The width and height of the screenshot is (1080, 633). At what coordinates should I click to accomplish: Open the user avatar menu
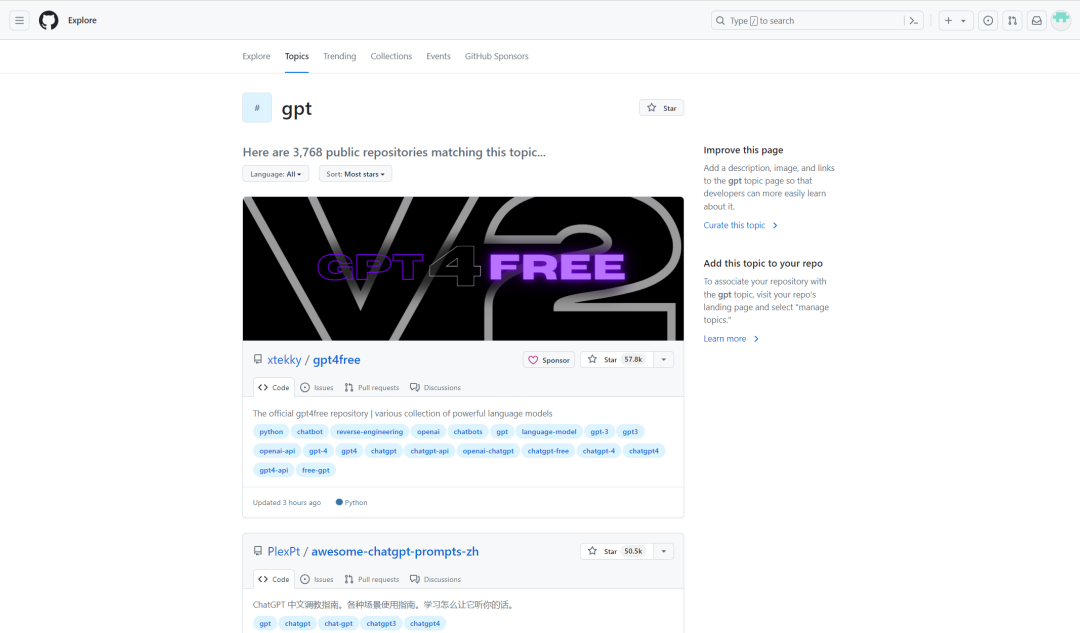coord(1061,20)
